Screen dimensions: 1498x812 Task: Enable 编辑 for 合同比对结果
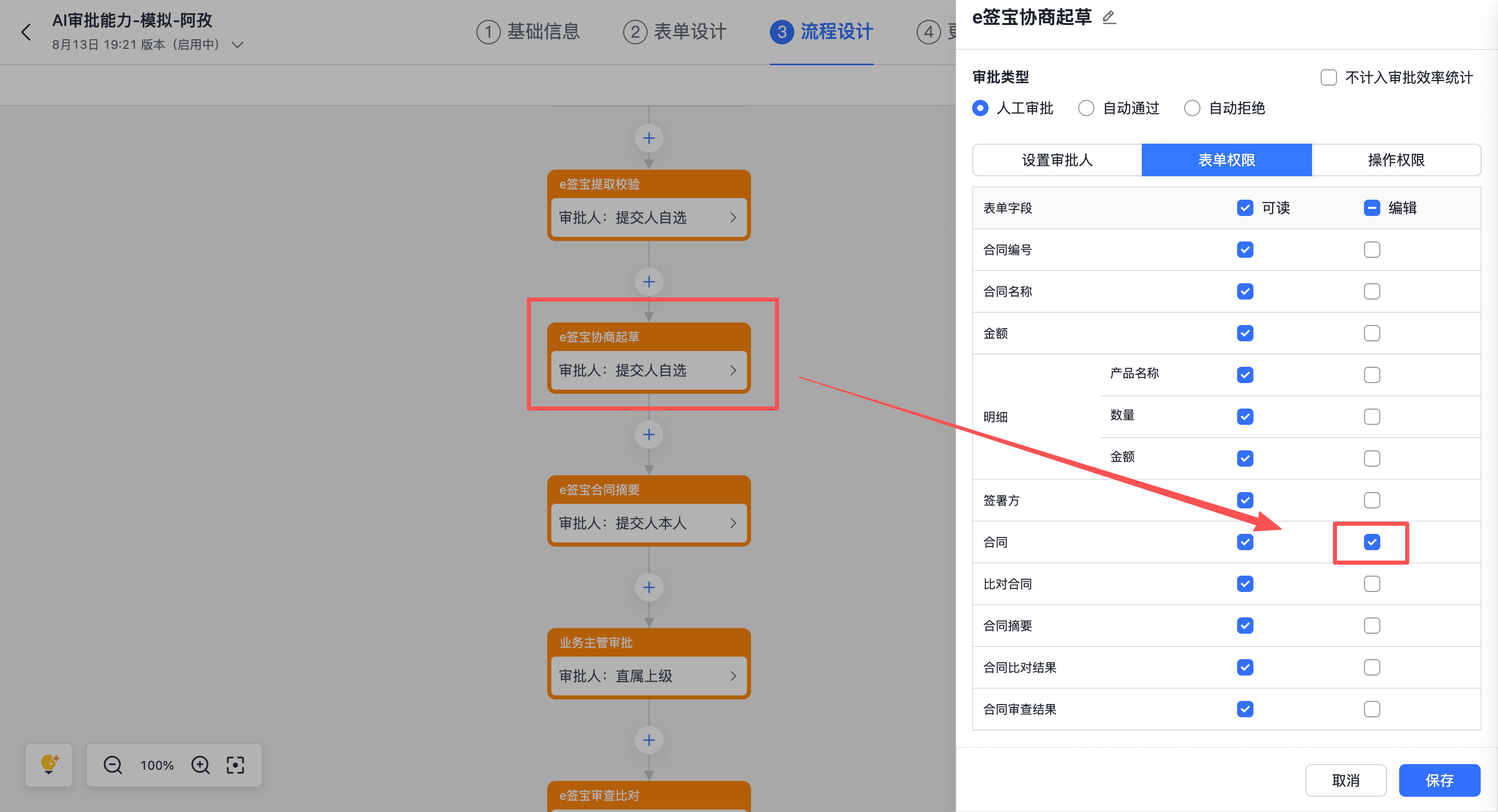pos(1372,668)
